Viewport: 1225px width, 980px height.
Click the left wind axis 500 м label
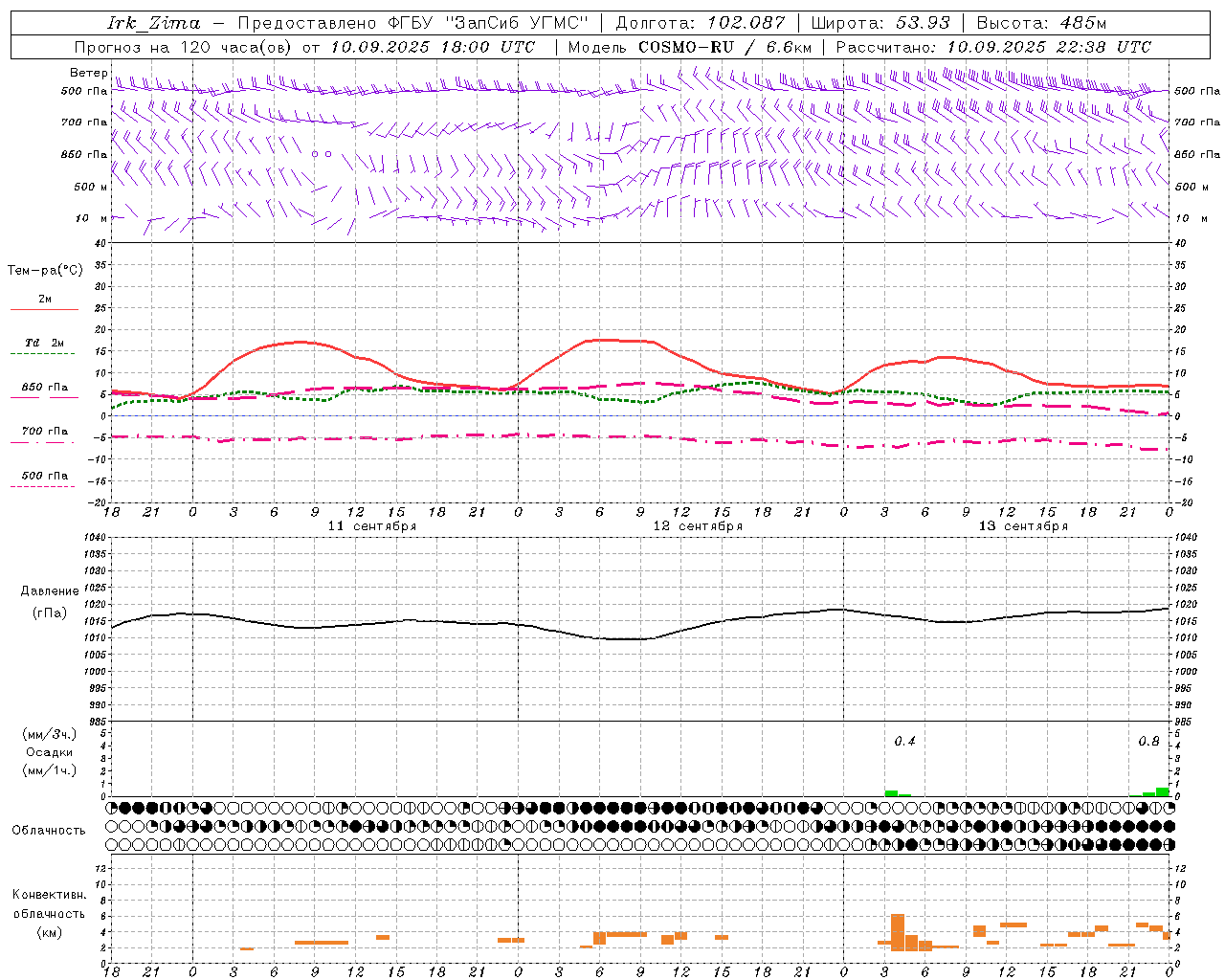click(x=91, y=187)
